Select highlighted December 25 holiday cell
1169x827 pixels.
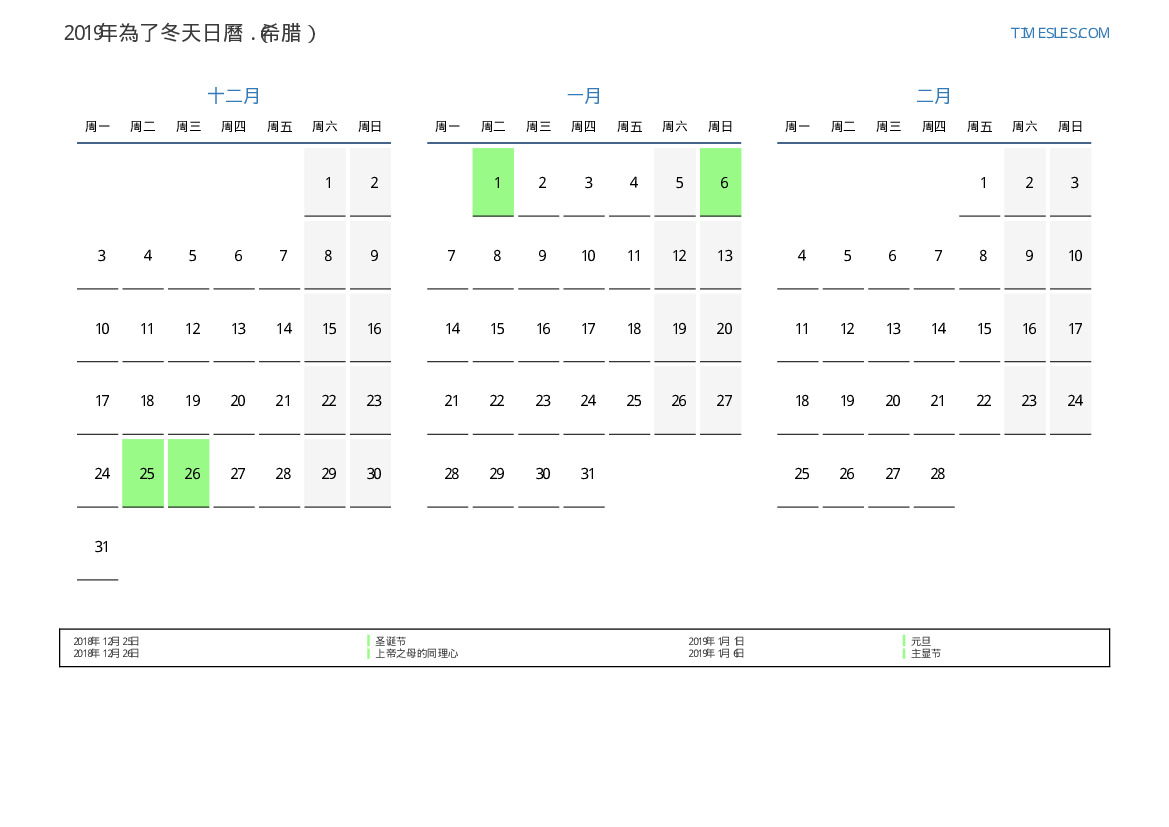pos(147,473)
